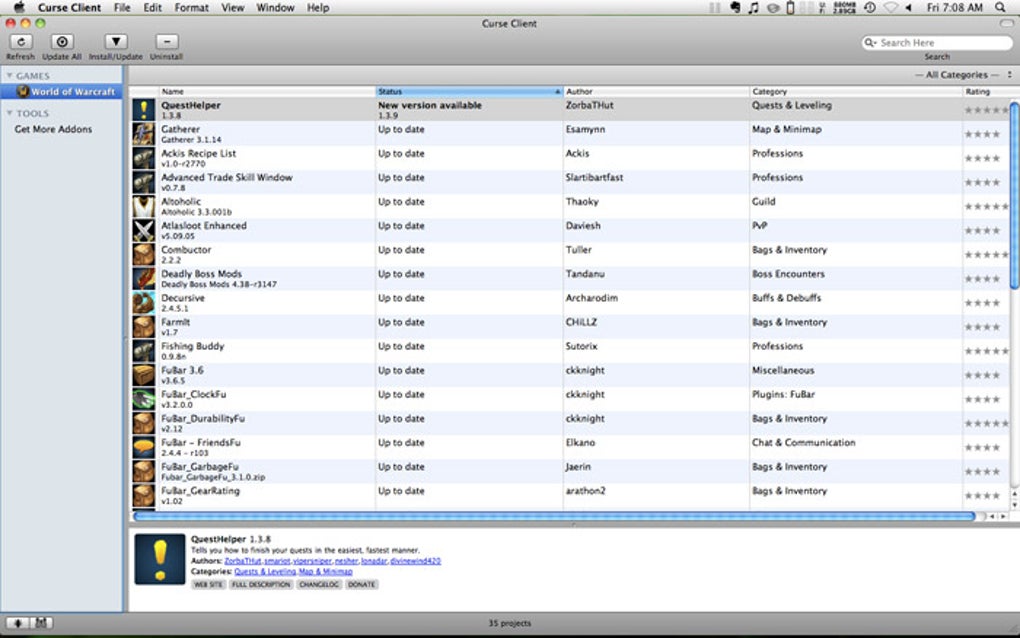The height and width of the screenshot is (638, 1020).
Task: Collapse the TOOLS sidebar section
Action: pos(9,113)
